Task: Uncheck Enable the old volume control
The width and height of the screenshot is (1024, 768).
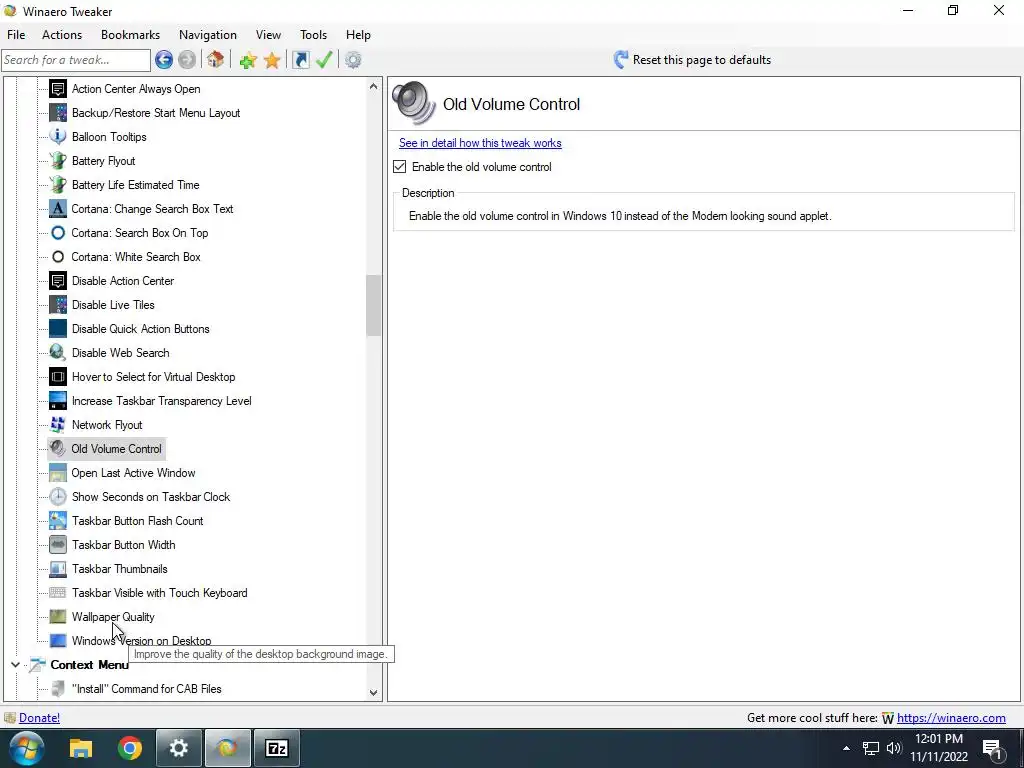Action: click(400, 167)
